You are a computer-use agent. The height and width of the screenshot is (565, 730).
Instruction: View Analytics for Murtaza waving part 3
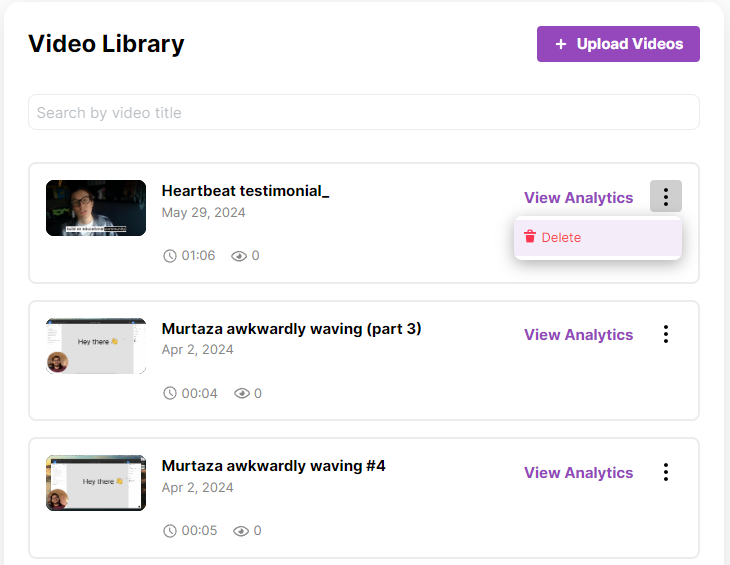coord(578,335)
